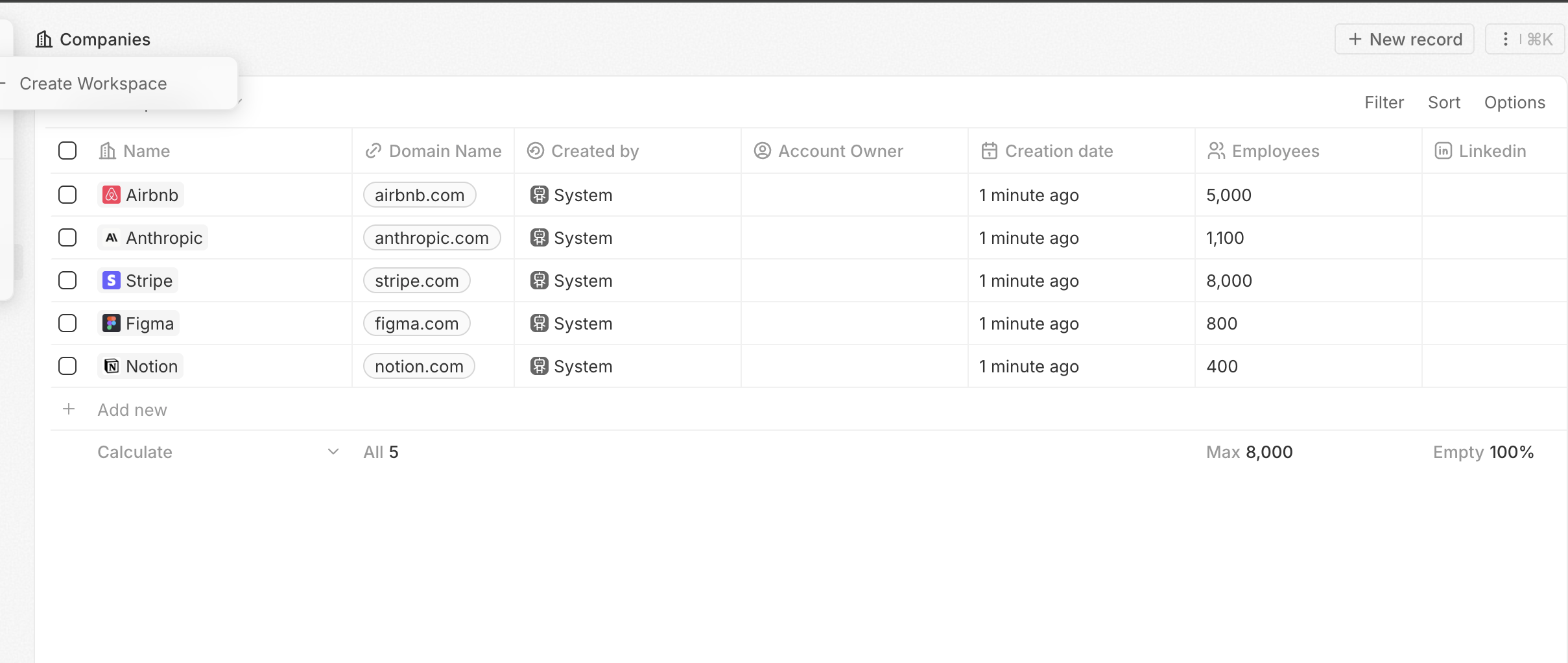Click the Companies page title
Screen dimensions: 1568x663
point(105,40)
